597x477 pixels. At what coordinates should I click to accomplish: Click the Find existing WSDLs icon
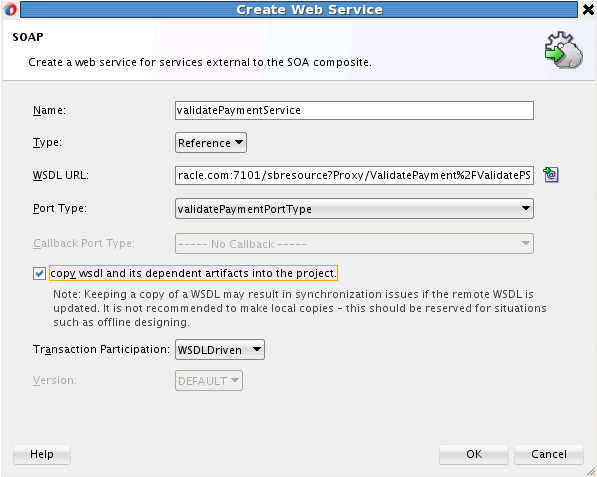click(x=551, y=175)
